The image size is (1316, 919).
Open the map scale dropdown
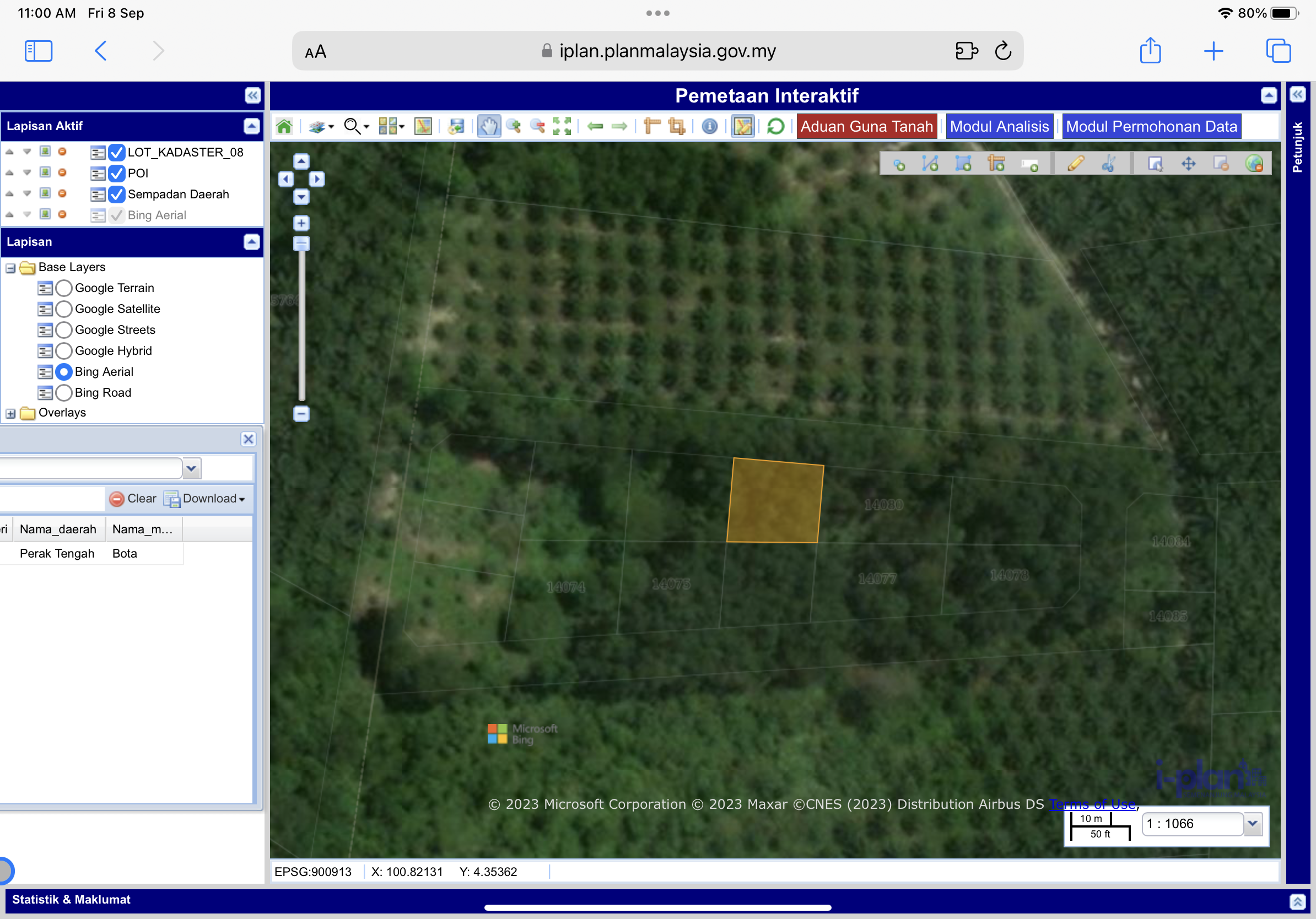click(x=1253, y=824)
